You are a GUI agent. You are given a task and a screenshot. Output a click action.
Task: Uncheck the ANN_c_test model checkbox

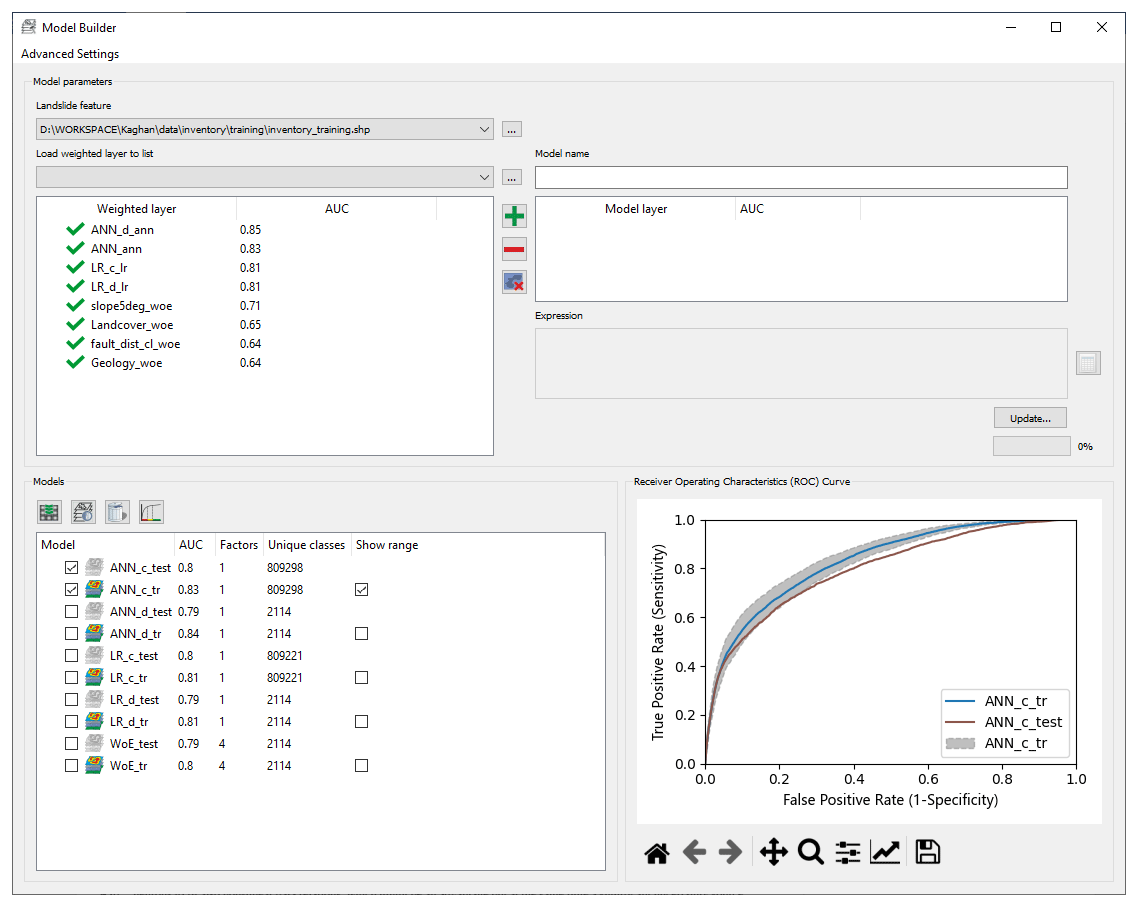(x=71, y=568)
